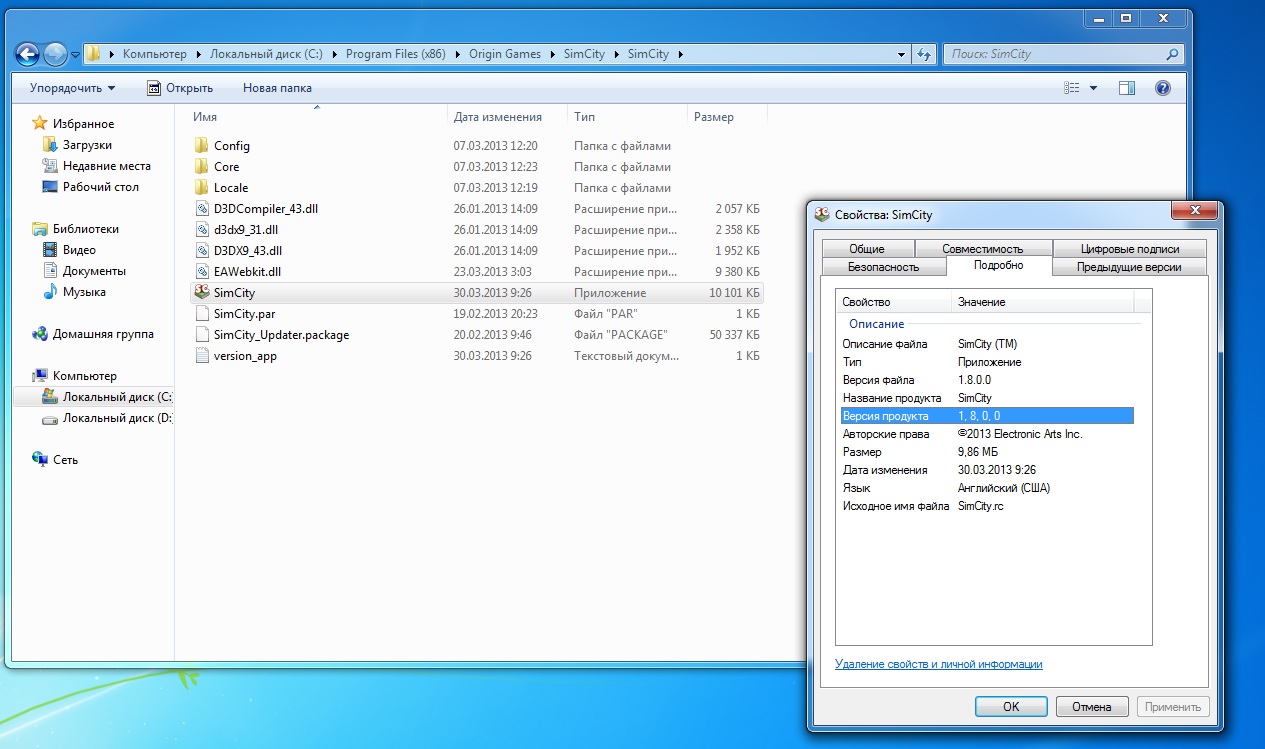Click the Домашняя группа icon in sidebar
1265x749 pixels.
[40, 334]
